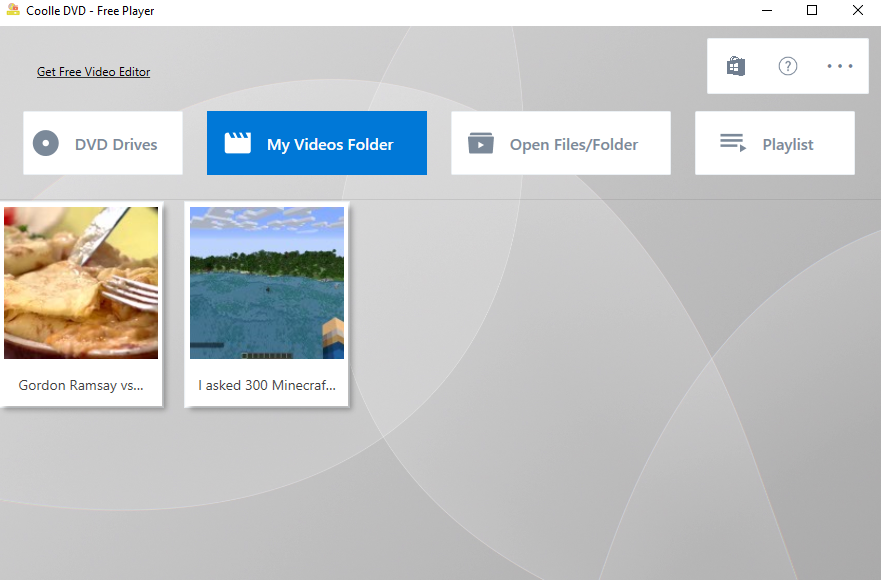Click the Coolle DVD app icon in title bar
This screenshot has height=580, width=881.
point(13,11)
